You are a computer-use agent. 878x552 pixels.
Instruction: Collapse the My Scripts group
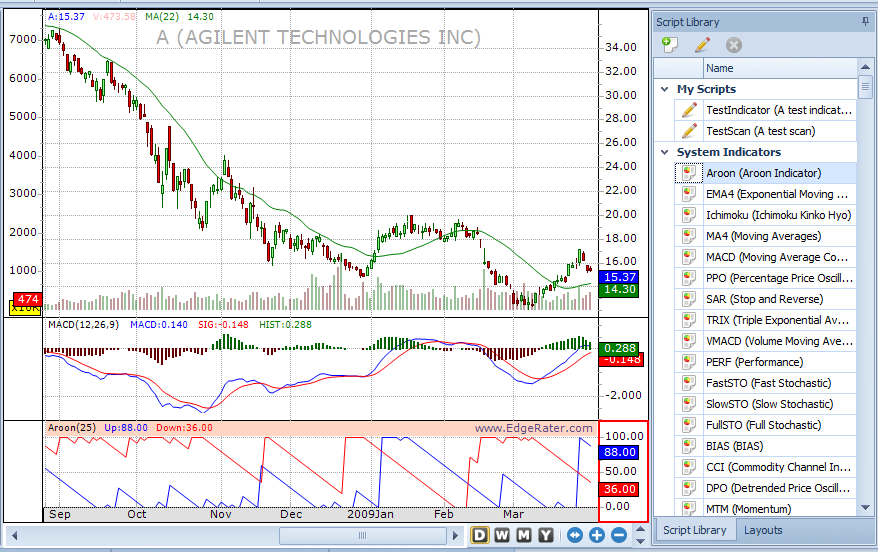[665, 89]
